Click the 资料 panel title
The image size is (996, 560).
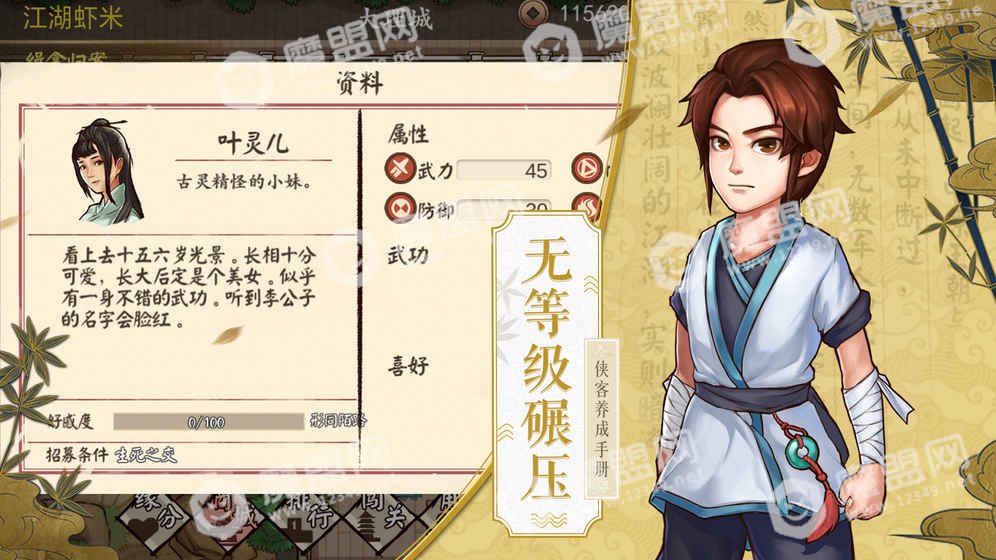tap(360, 83)
